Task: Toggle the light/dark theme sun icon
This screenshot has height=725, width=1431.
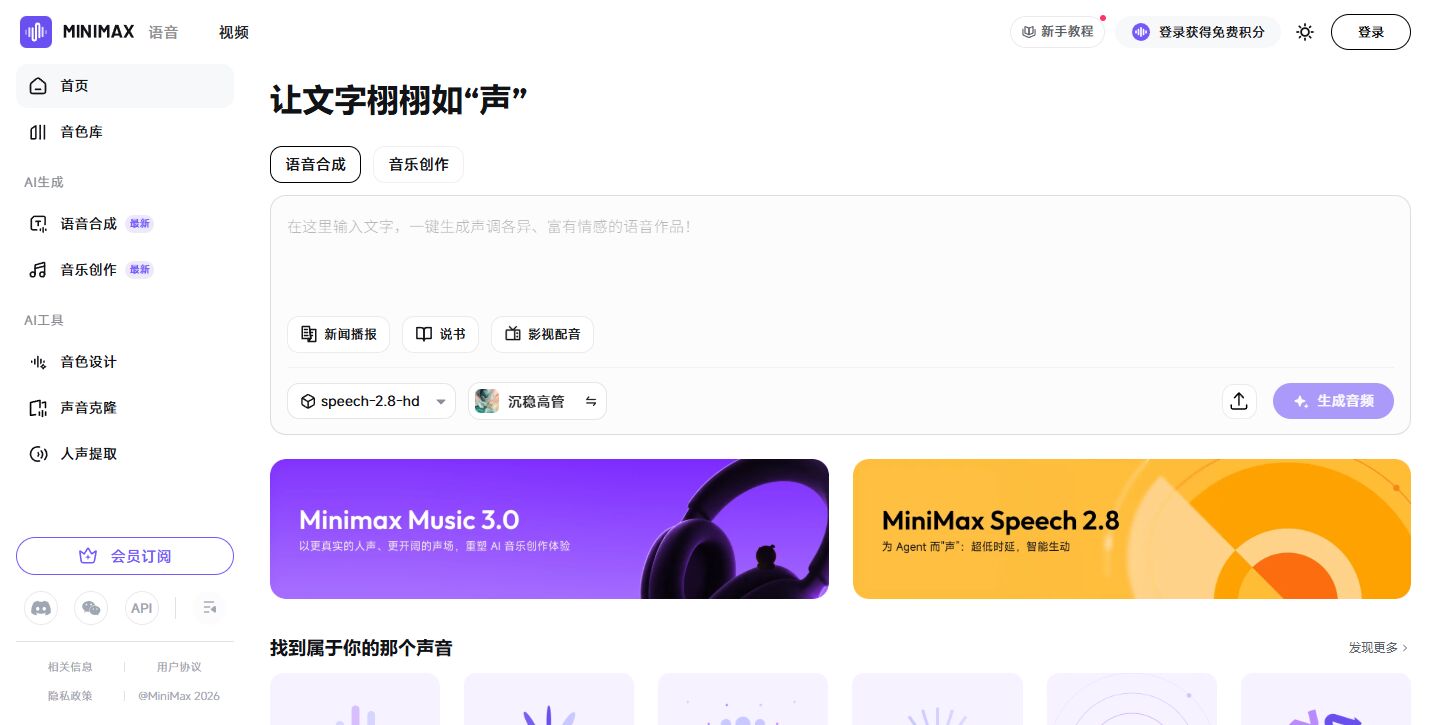Action: [1305, 32]
